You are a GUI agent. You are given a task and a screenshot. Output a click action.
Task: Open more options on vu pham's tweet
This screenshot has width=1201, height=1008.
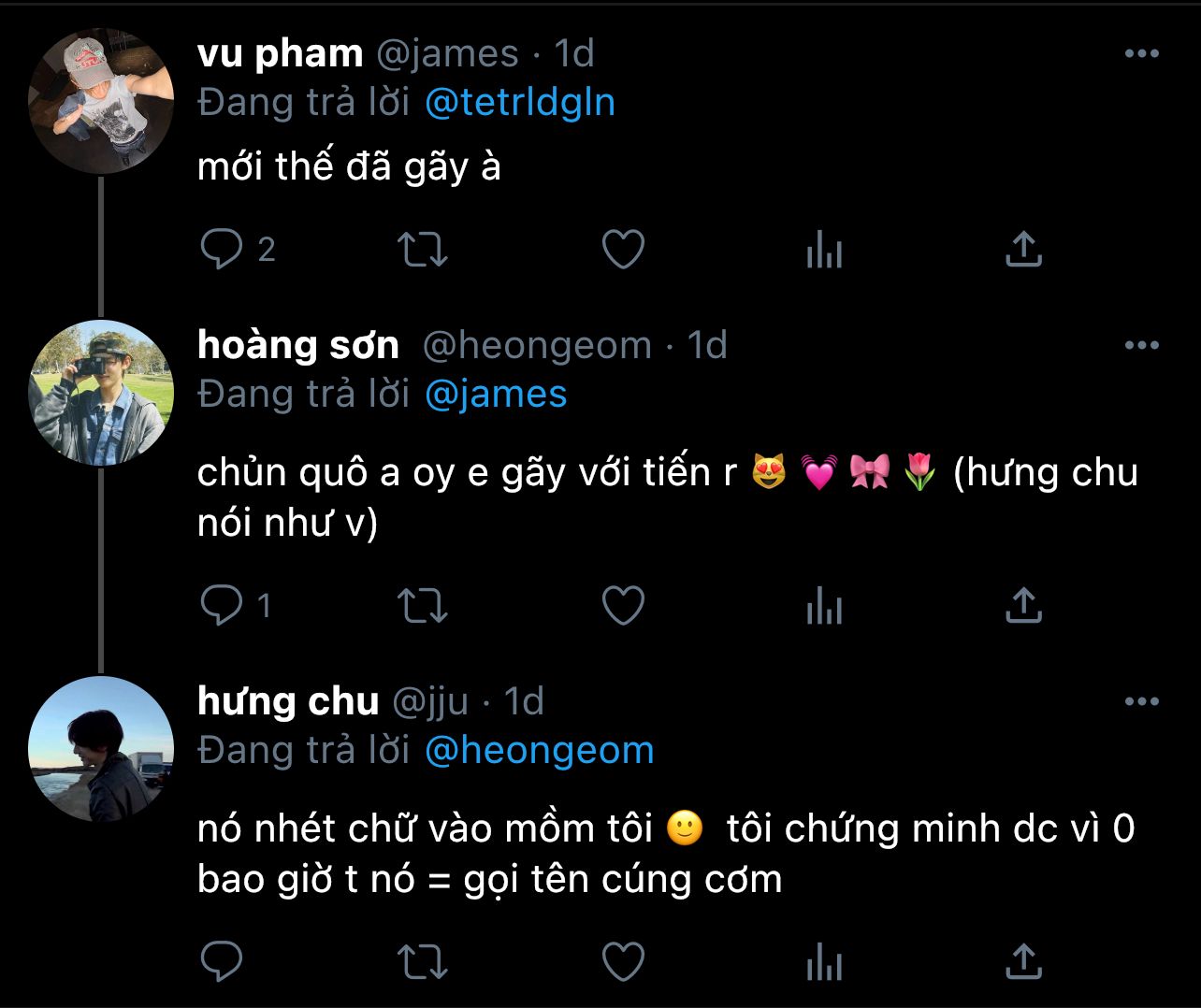pyautogui.click(x=1141, y=53)
